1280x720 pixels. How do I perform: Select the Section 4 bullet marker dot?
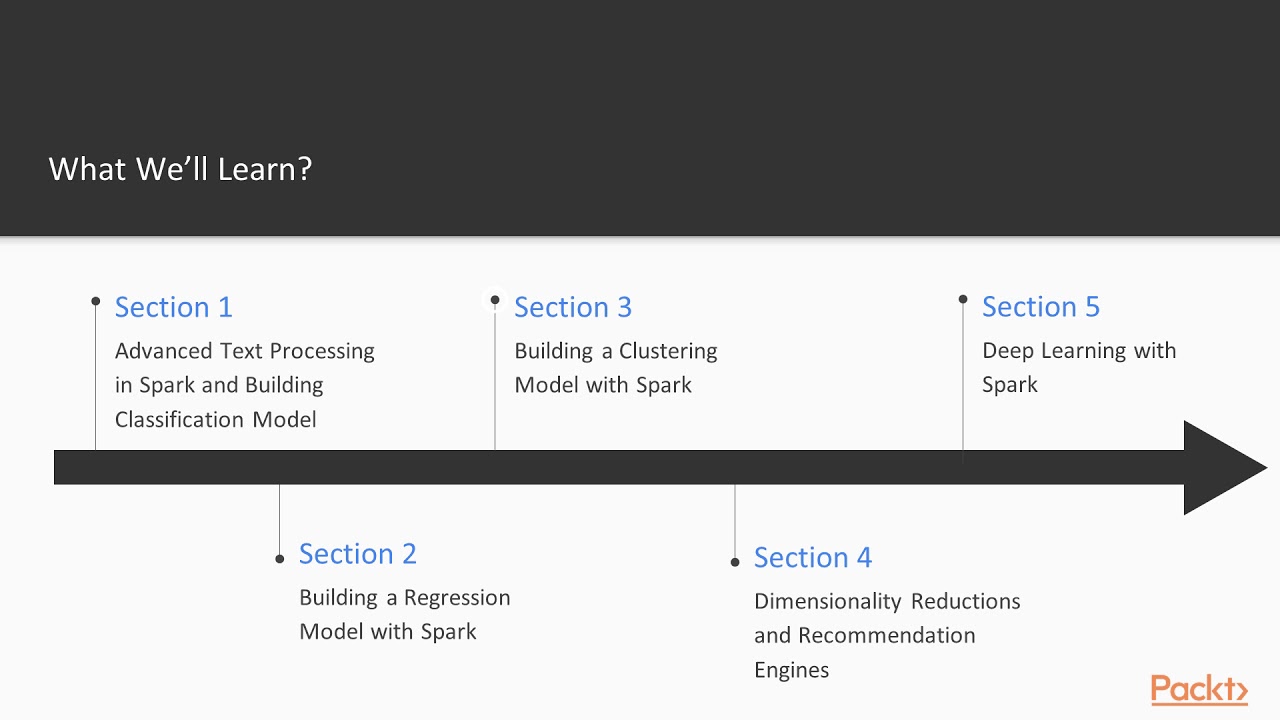735,562
